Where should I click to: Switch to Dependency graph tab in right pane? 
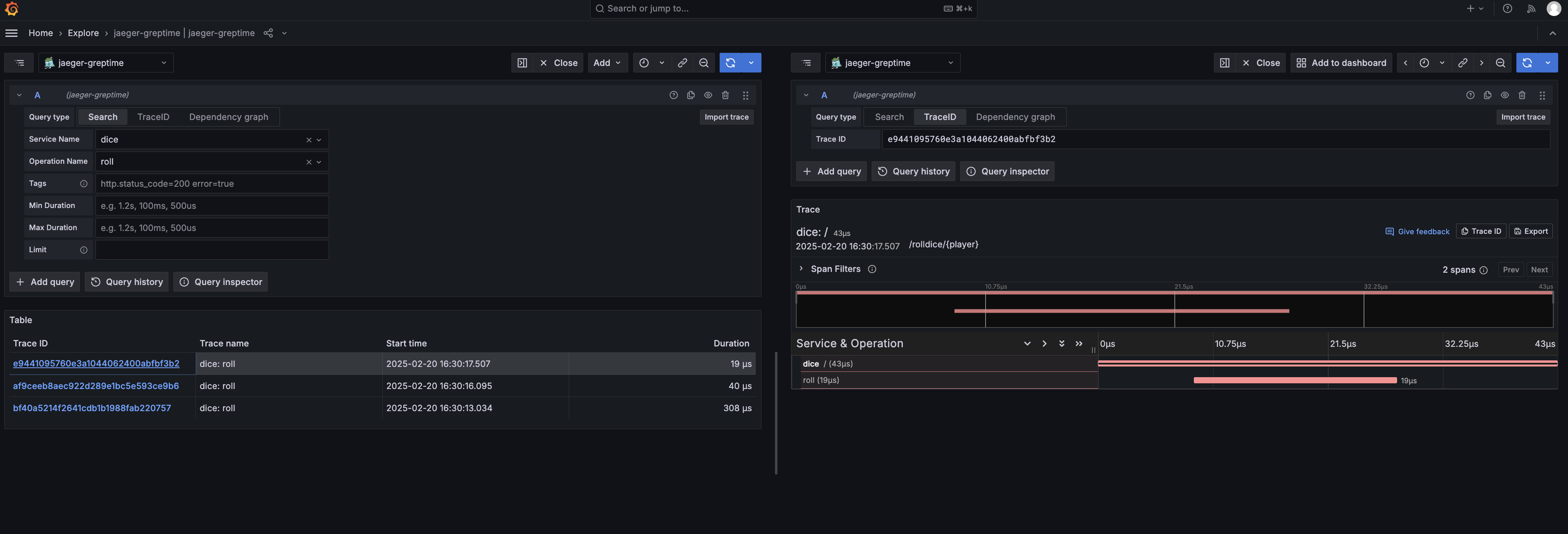point(1015,117)
